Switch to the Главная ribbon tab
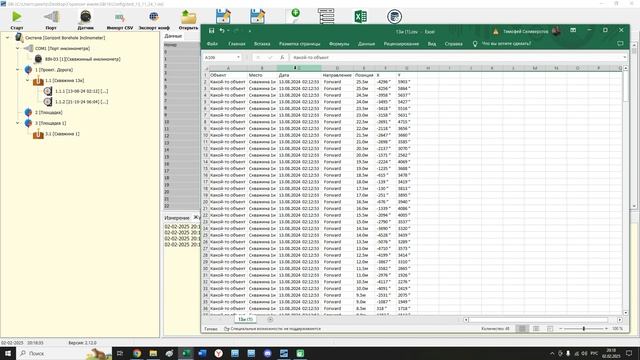 237,44
